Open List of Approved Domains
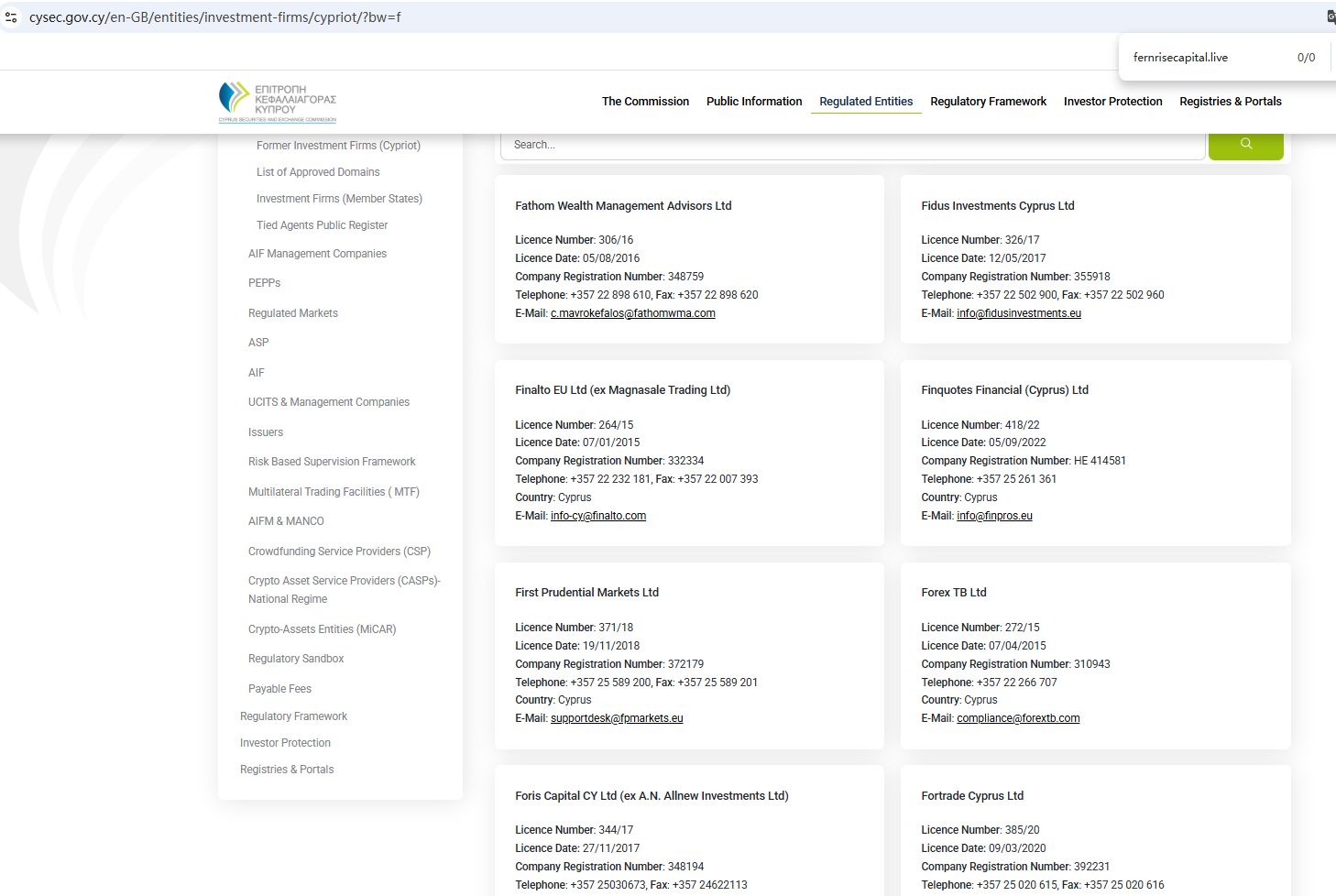The image size is (1336, 896). [317, 172]
